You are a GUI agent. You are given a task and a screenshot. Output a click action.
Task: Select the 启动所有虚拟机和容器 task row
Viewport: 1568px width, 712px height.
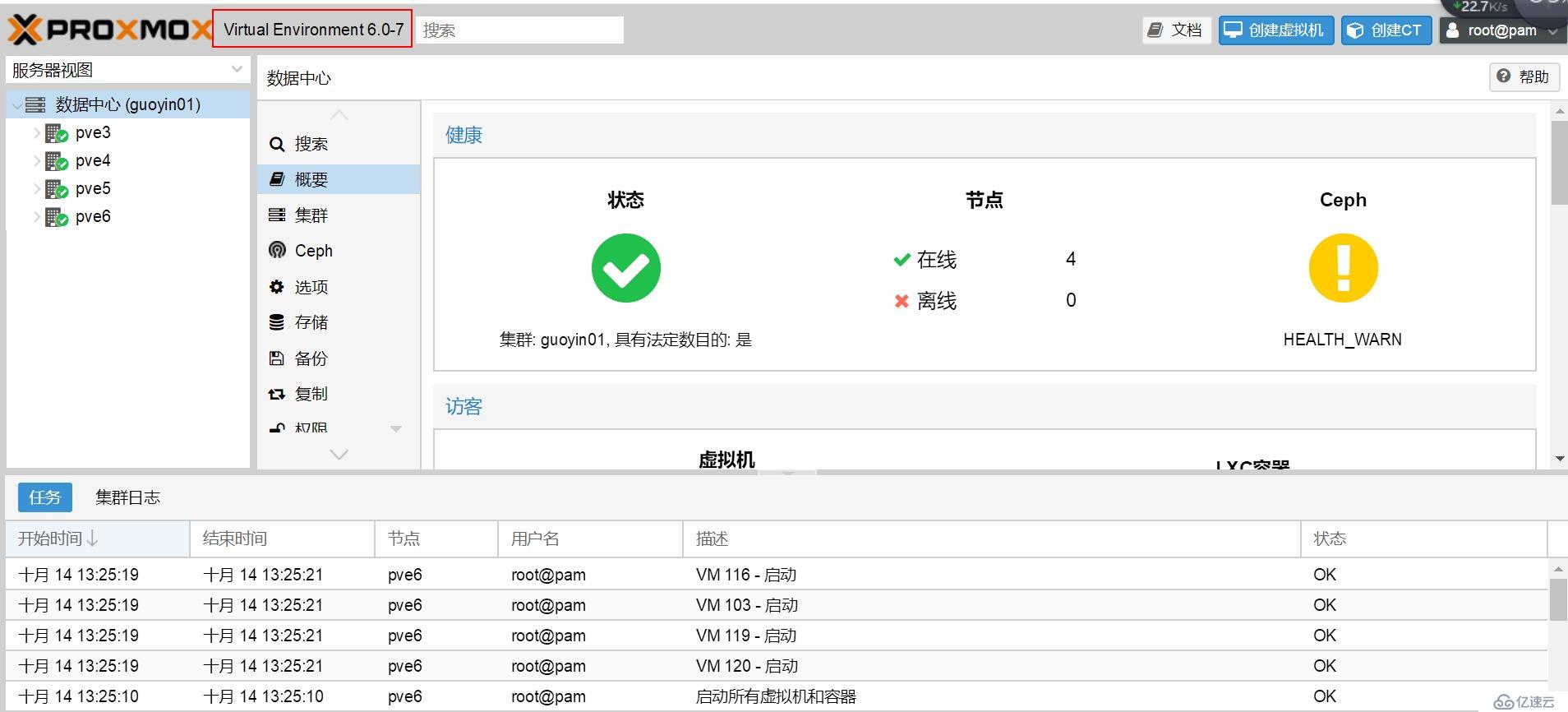tap(776, 696)
